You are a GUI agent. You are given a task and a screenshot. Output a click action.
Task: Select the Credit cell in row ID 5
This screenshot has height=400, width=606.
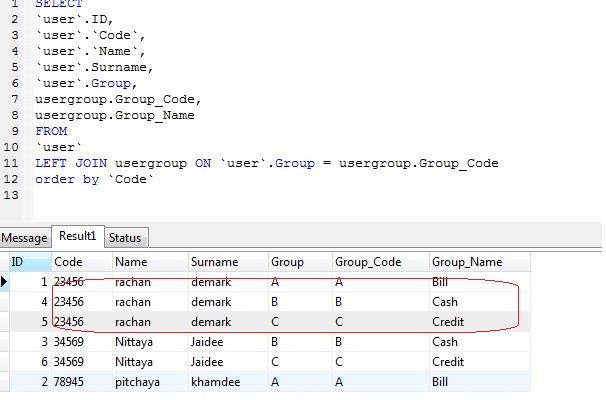click(x=449, y=322)
